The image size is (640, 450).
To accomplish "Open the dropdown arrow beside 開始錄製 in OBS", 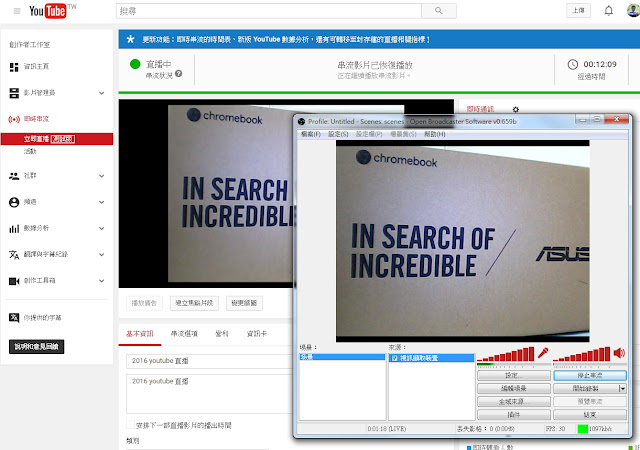I will tap(622, 388).
